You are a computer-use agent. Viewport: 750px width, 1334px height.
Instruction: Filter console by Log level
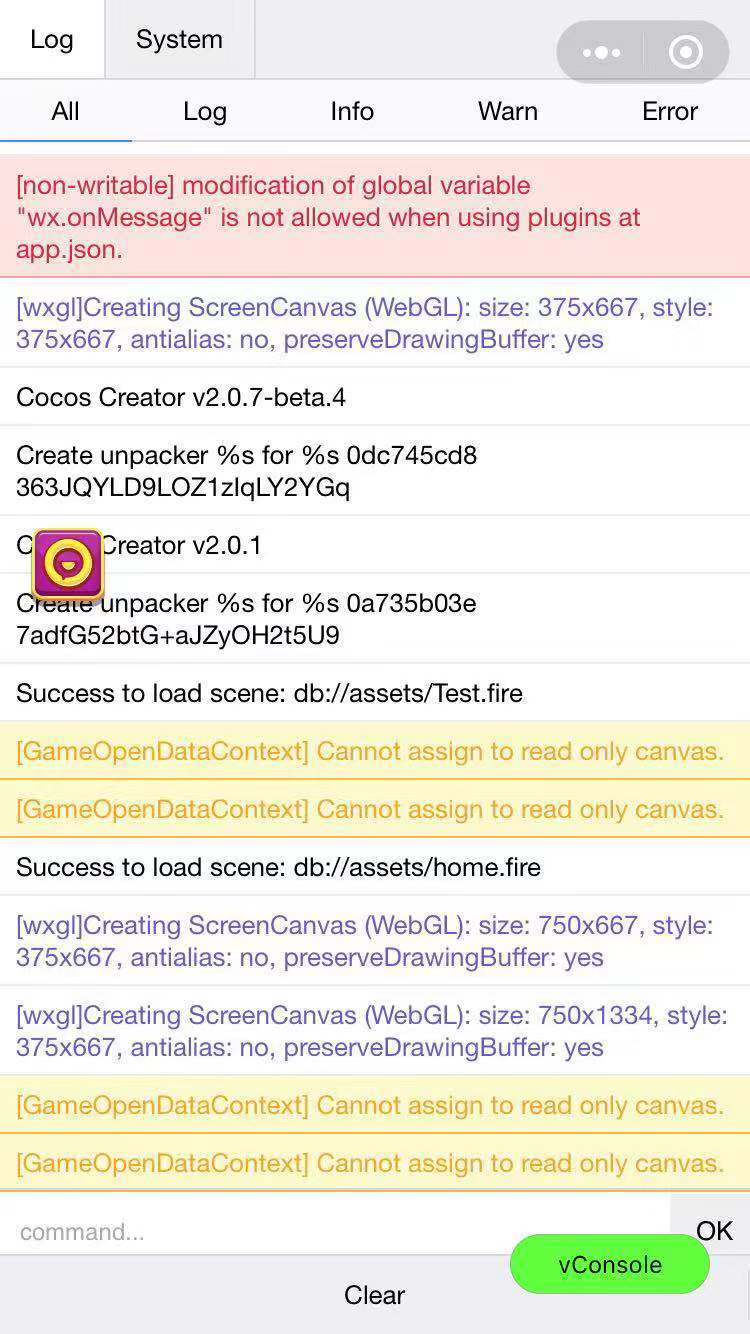(x=205, y=111)
